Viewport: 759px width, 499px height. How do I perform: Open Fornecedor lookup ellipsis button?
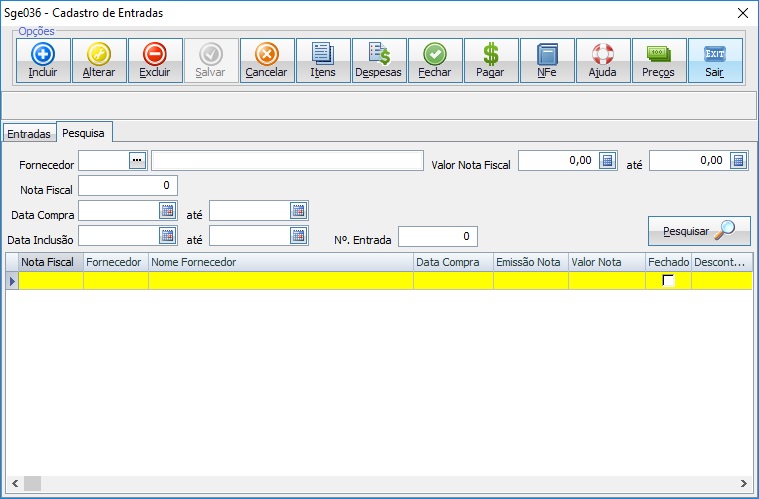[x=137, y=160]
